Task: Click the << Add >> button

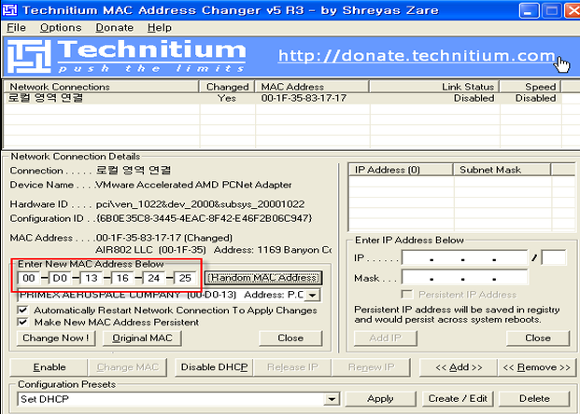Action: (x=459, y=367)
